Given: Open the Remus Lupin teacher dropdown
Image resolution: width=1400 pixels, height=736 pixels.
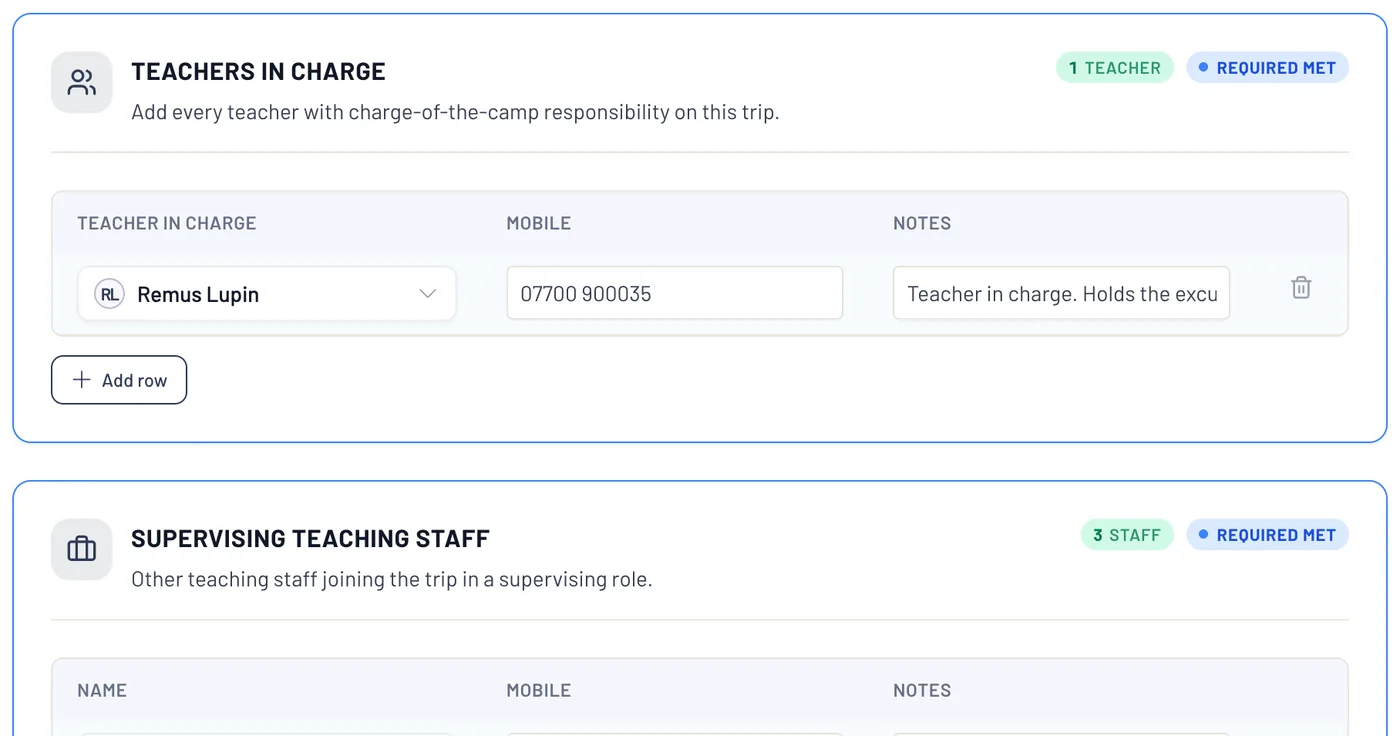Looking at the screenshot, I should [x=267, y=294].
